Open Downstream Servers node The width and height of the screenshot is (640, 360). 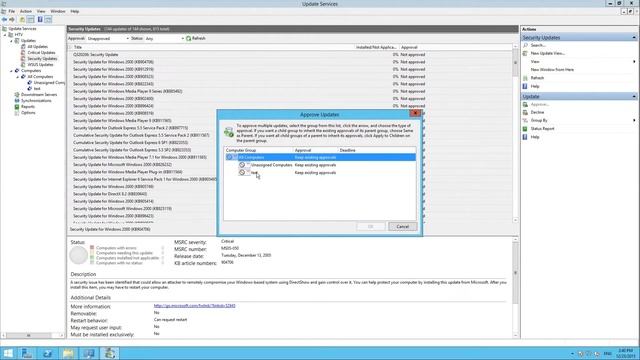pos(39,95)
